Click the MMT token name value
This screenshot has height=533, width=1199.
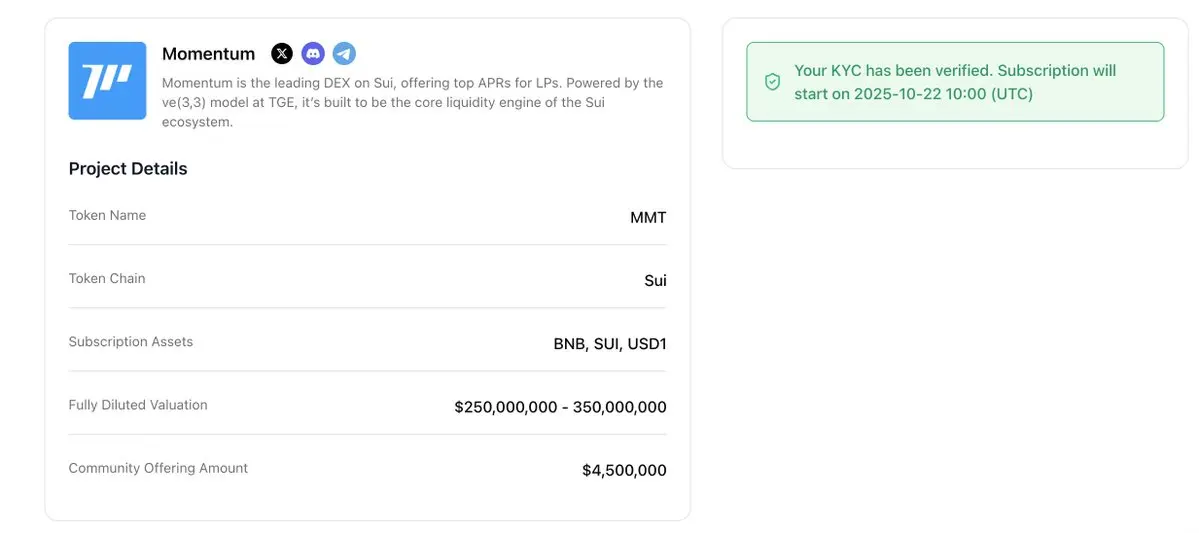click(x=648, y=217)
